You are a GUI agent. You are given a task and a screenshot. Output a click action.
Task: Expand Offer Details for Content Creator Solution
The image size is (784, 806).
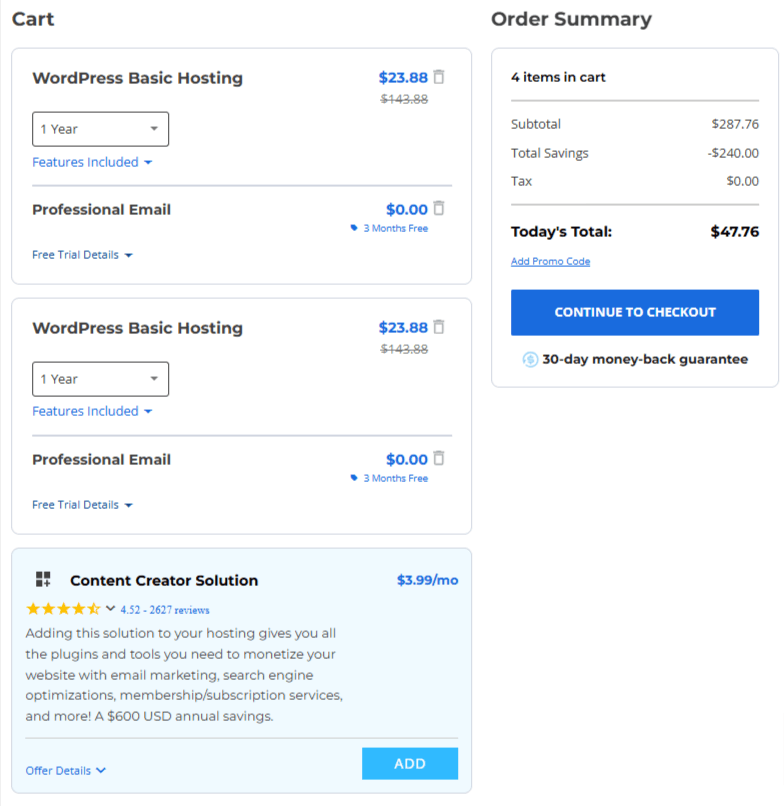(66, 771)
